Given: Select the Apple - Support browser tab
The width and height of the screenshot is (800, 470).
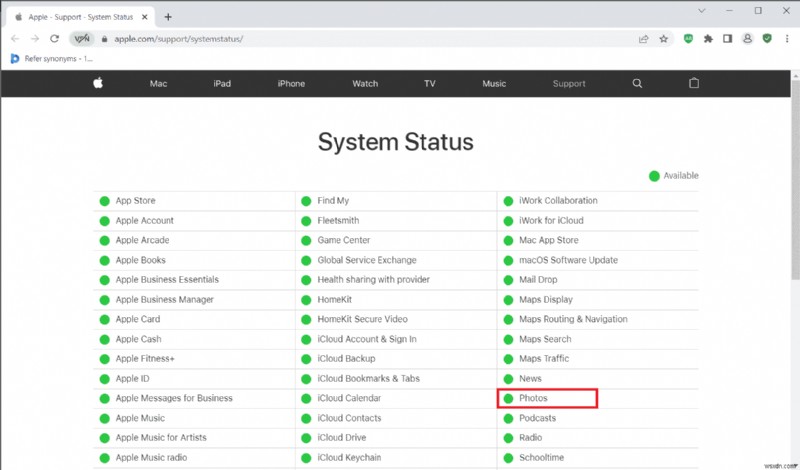Looking at the screenshot, I should (x=81, y=17).
